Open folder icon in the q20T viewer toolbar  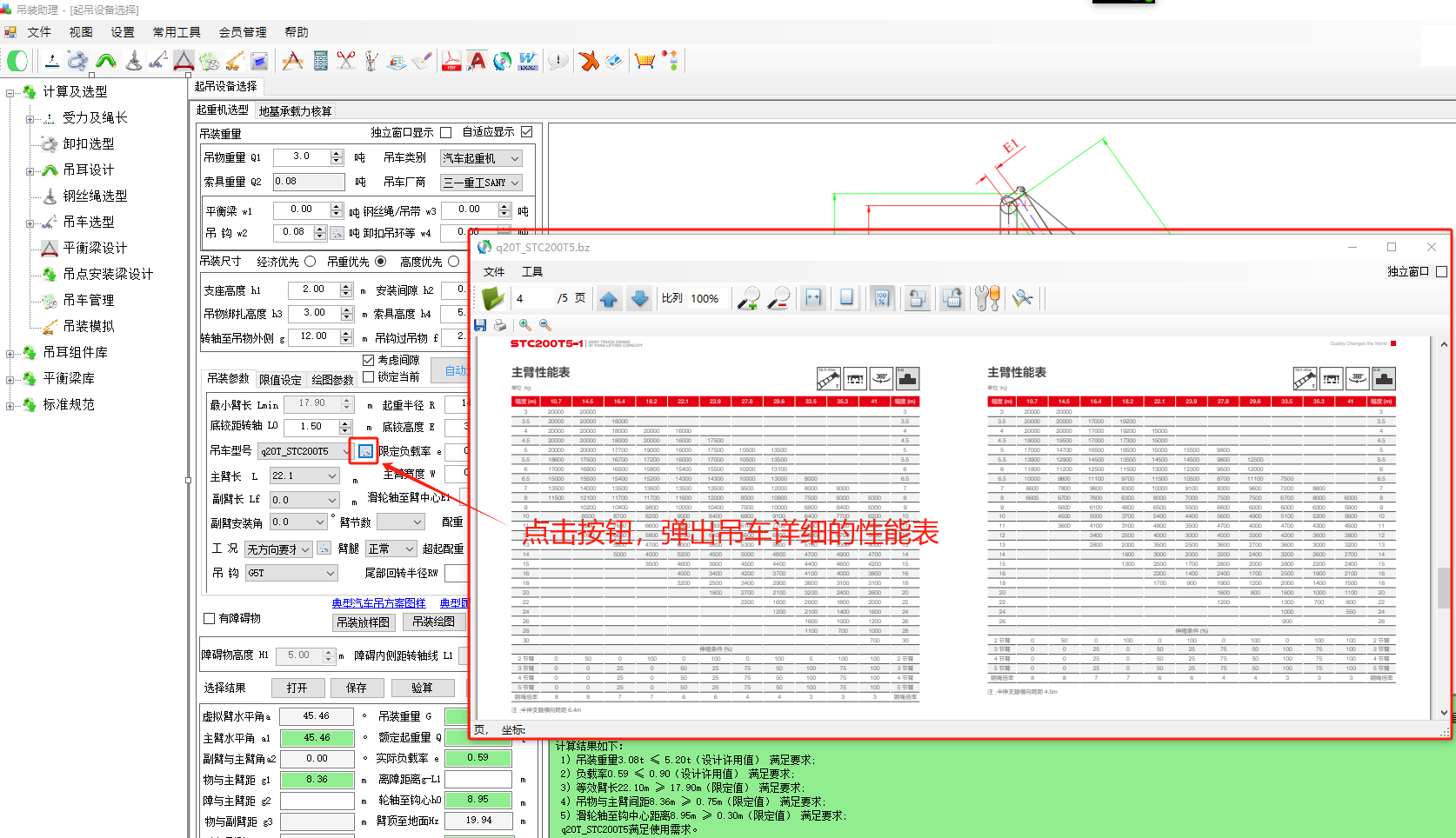(492, 298)
